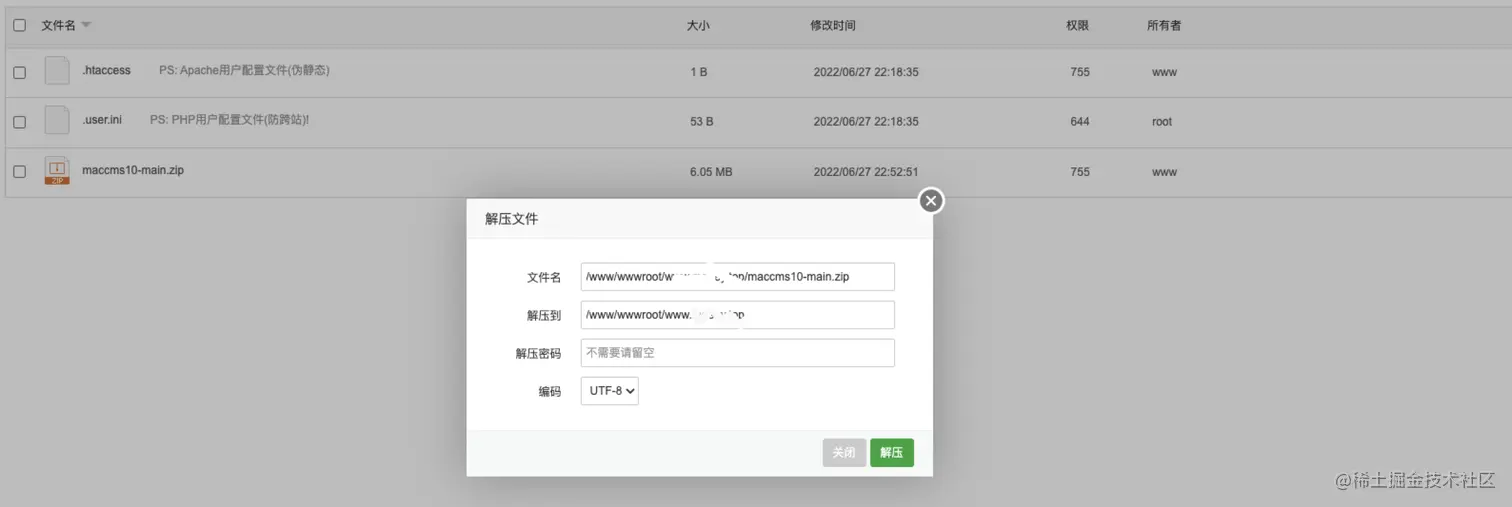Focus the 解压密码 password field

[737, 353]
